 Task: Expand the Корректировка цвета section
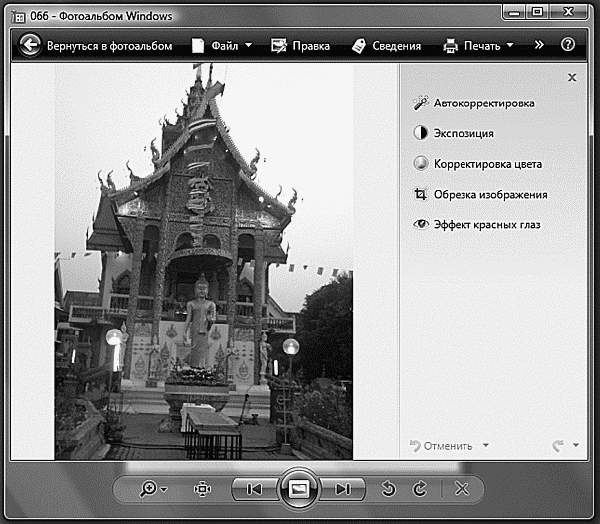478,164
